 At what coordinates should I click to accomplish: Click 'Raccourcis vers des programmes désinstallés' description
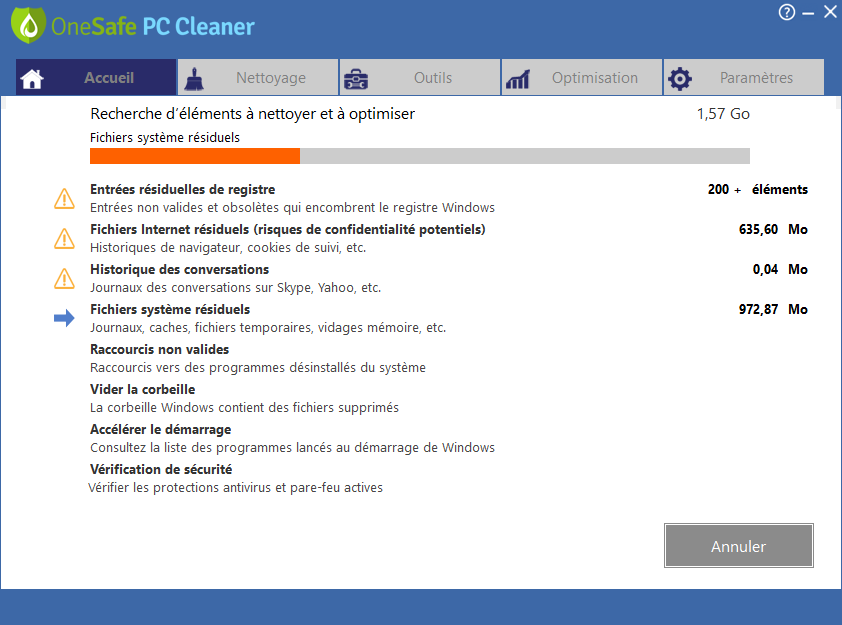click(x=258, y=368)
